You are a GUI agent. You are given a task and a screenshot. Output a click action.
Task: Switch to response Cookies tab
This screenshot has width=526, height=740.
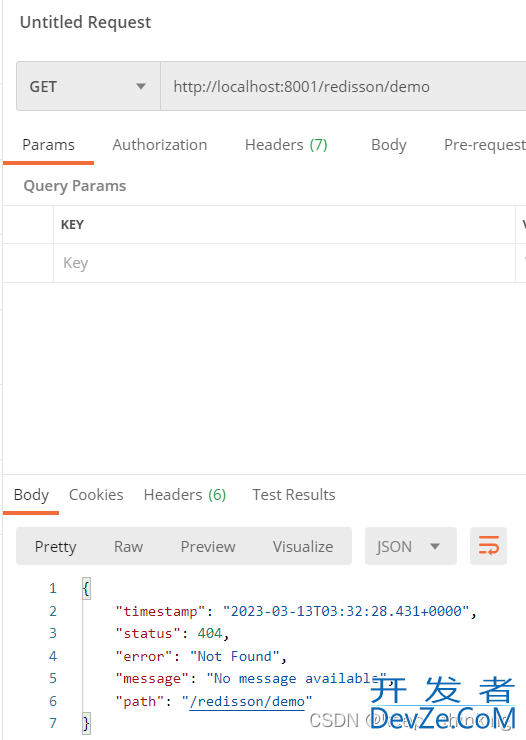click(x=96, y=495)
